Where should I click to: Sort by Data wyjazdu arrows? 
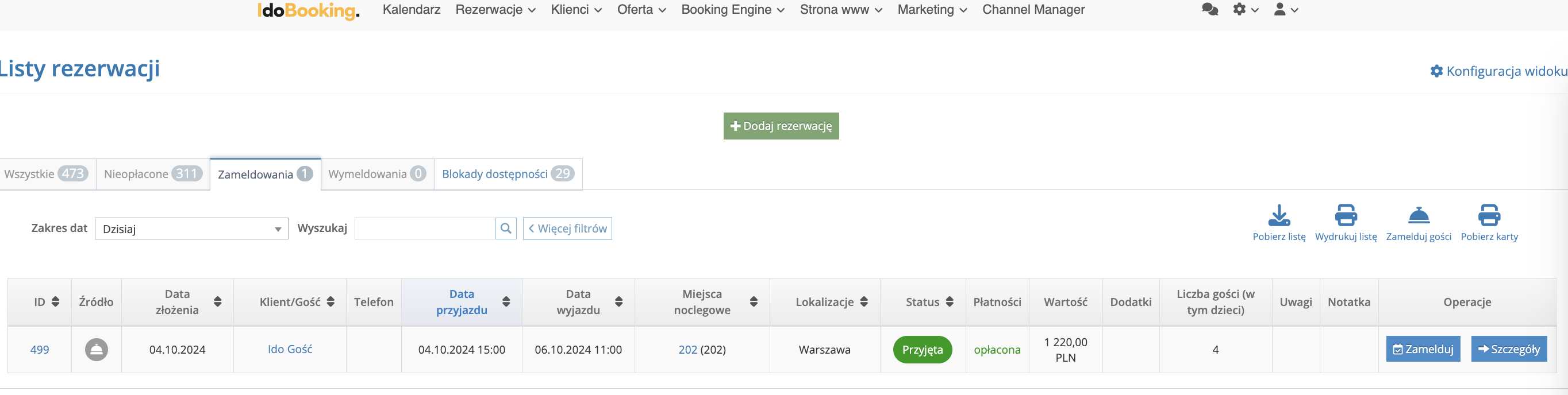tap(618, 301)
